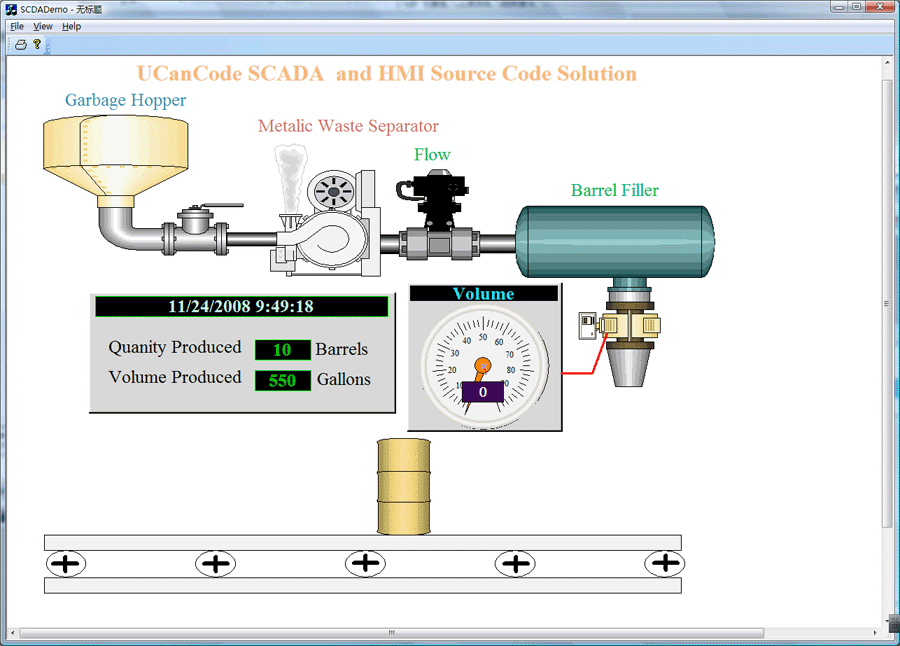The width and height of the screenshot is (900, 646).
Task: Click the yellow barrel on the conveyor
Action: point(403,487)
